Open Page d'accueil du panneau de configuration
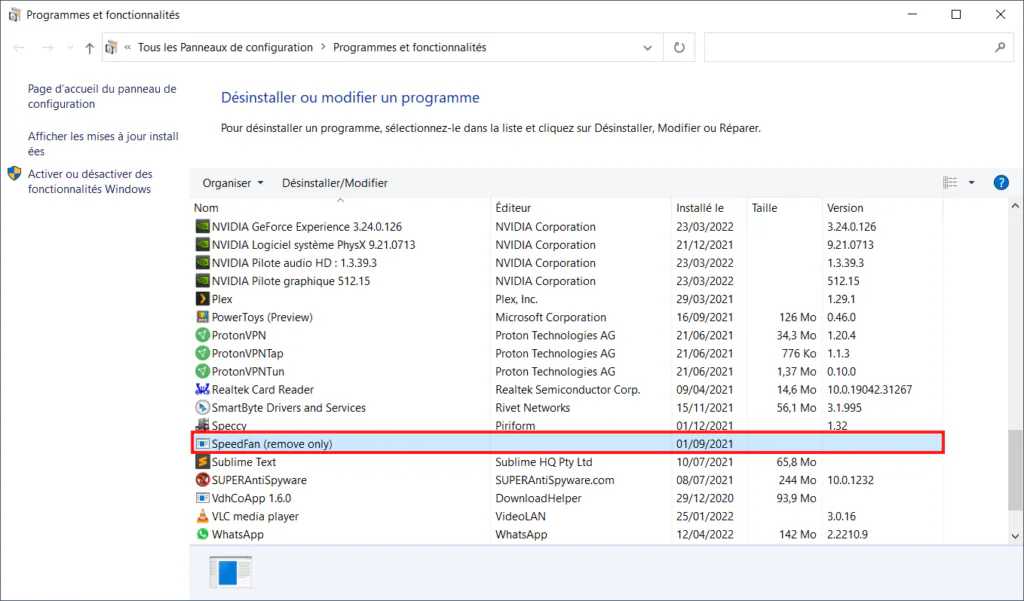This screenshot has width=1024, height=601. (x=102, y=96)
